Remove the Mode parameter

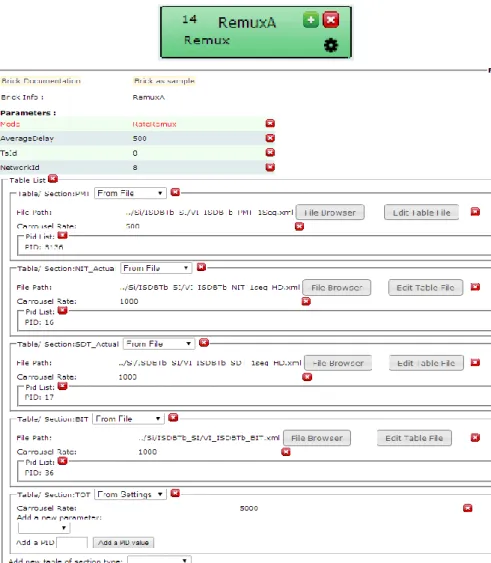(270, 124)
